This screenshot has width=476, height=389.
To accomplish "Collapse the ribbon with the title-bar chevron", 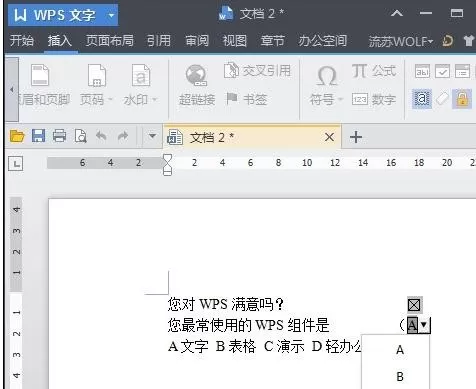I will point(397,13).
